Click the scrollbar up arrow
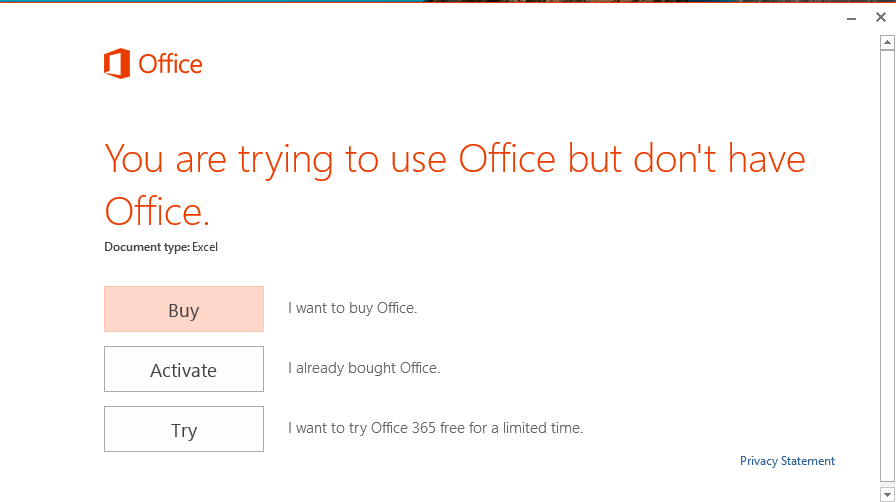This screenshot has width=896, height=502. pyautogui.click(x=886, y=42)
